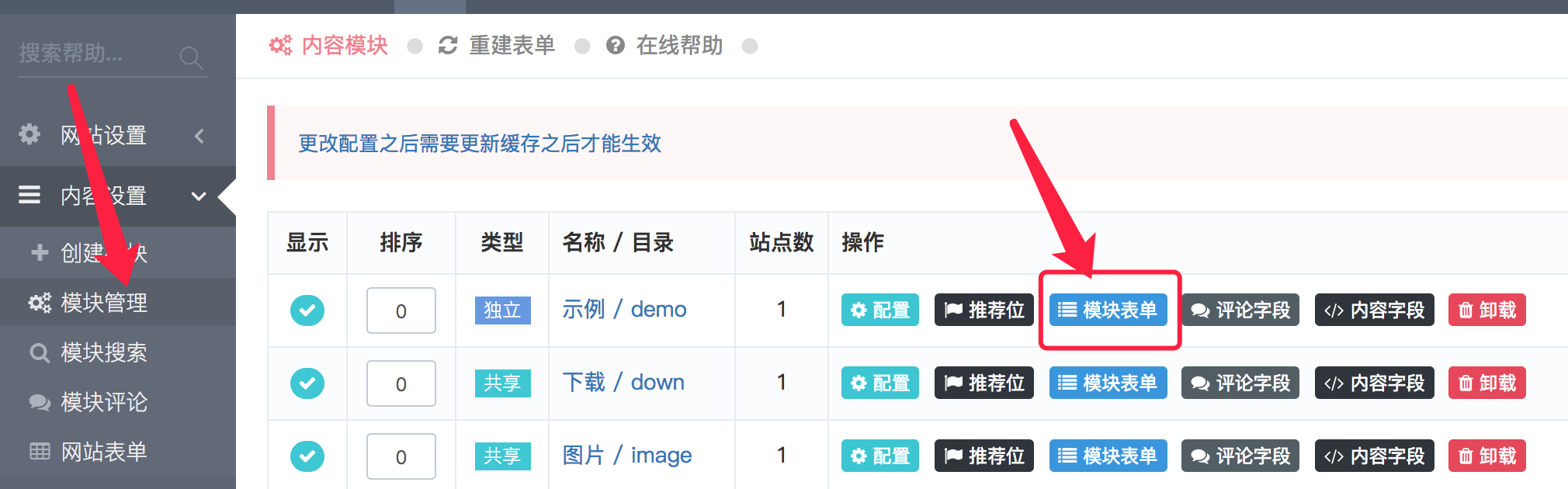1568x489 pixels.
Task: Click 推荐位 button in the down row
Action: pyautogui.click(x=984, y=383)
